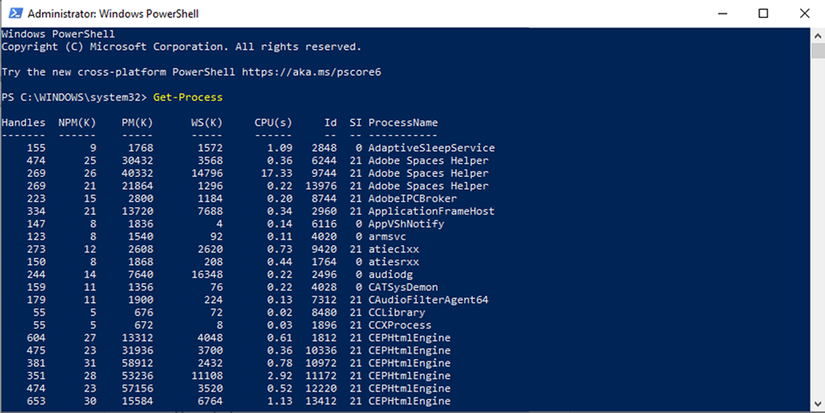Click the AdaptiveSleepService process name
This screenshot has width=825, height=413.
pyautogui.click(x=431, y=148)
